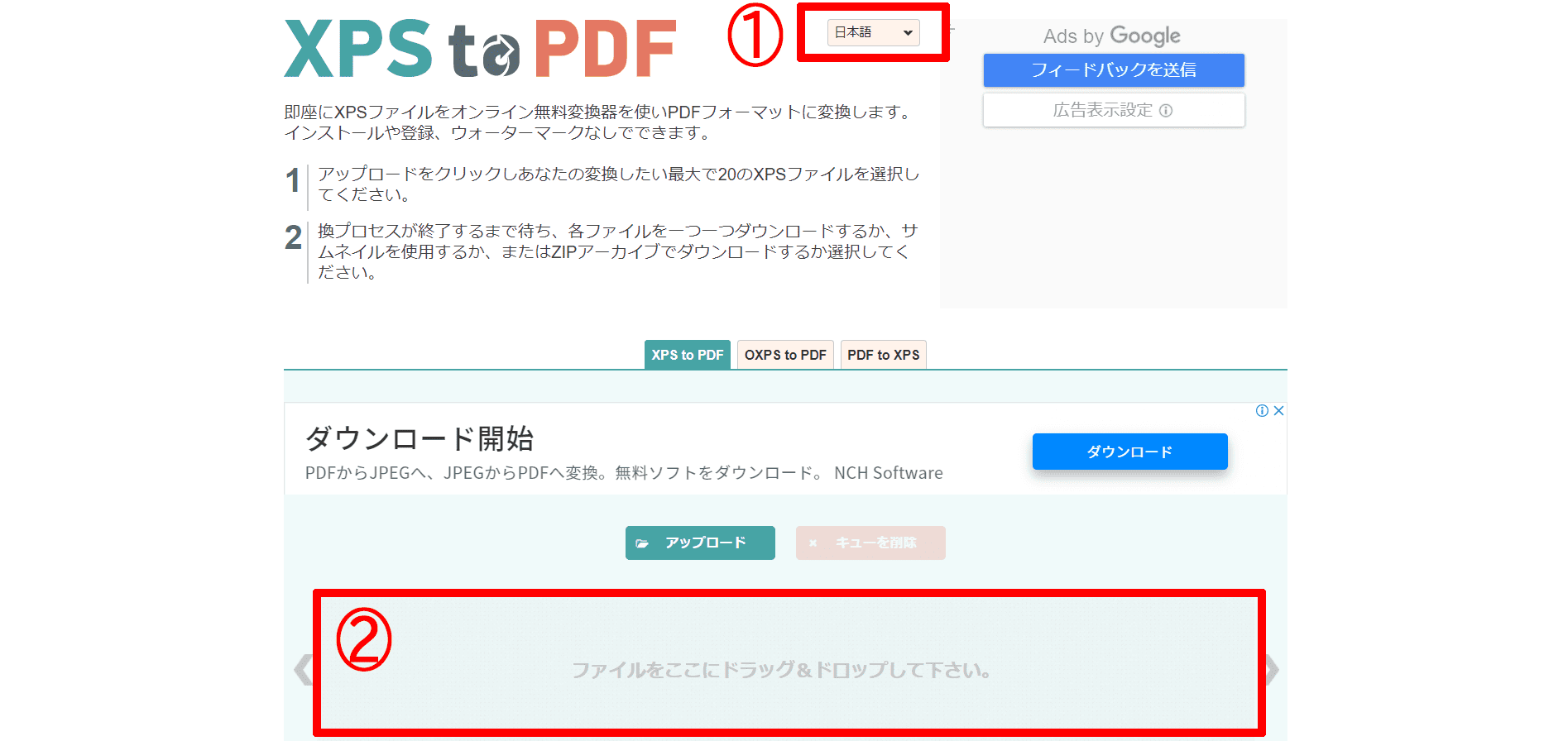
Task: Select the XPS to PDF tab
Action: pyautogui.click(x=687, y=355)
